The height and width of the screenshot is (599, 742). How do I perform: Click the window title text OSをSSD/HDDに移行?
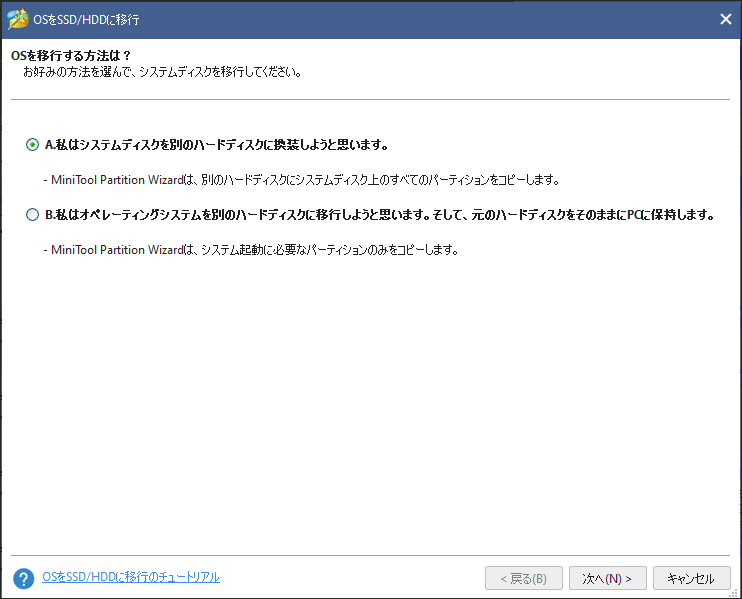(x=86, y=19)
